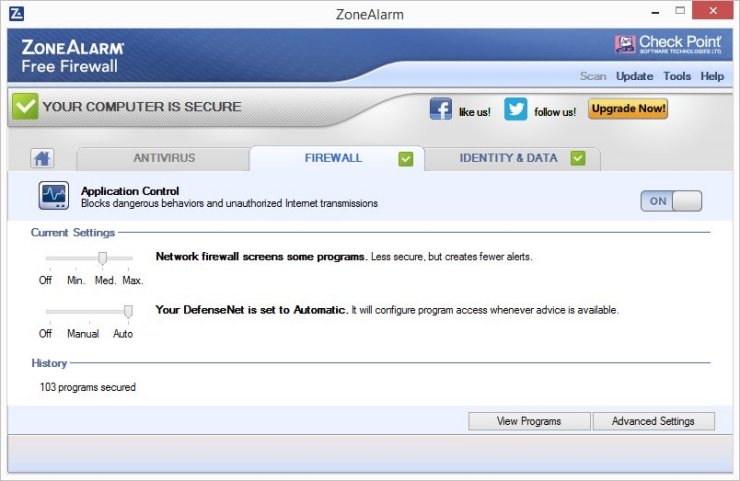This screenshot has height=481, width=740.
Task: Click the Off label on DefenseNet slider
Action: click(x=45, y=334)
